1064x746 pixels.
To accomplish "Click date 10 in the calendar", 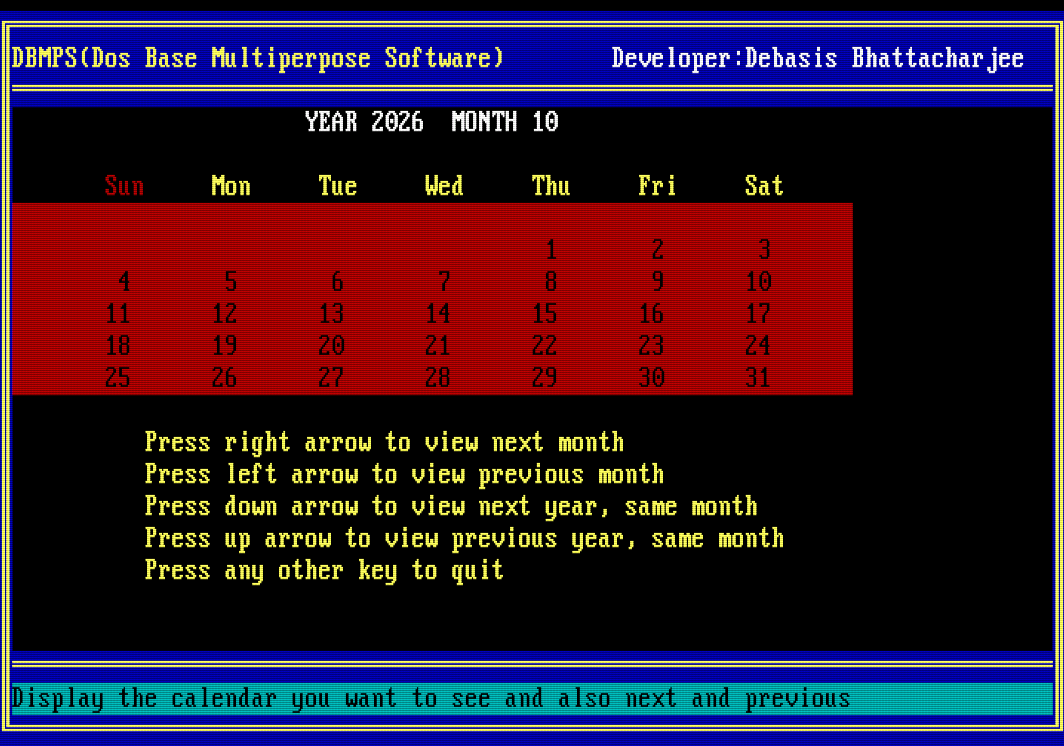I will tap(758, 282).
